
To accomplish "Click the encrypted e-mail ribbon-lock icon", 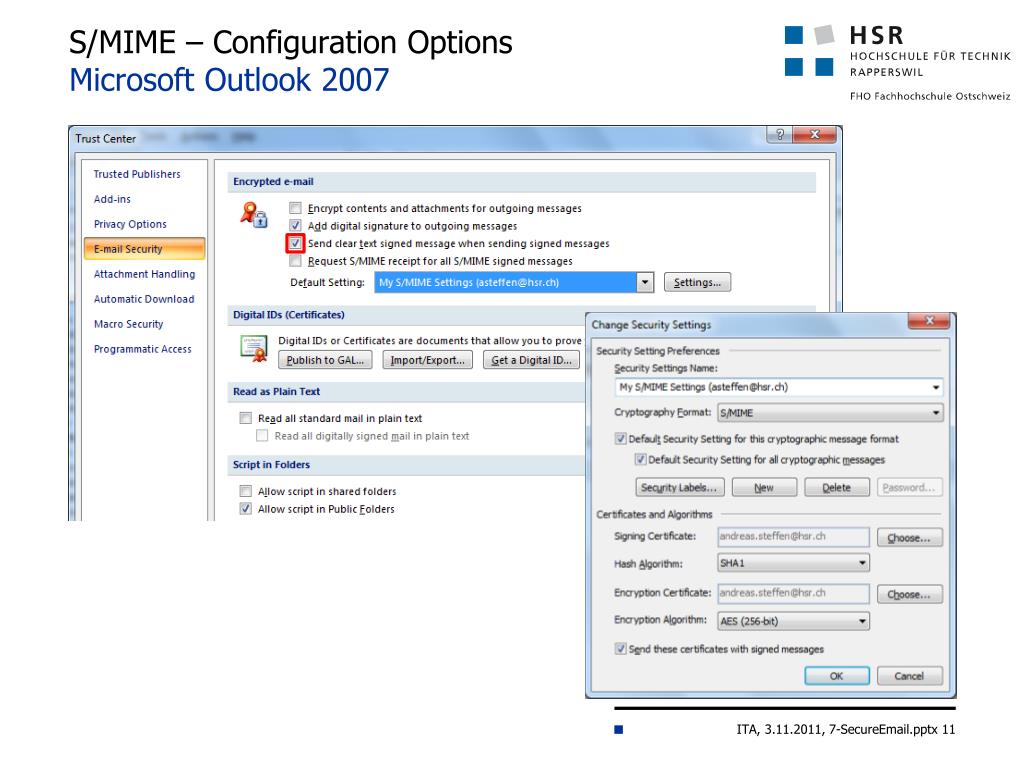I will tap(253, 214).
